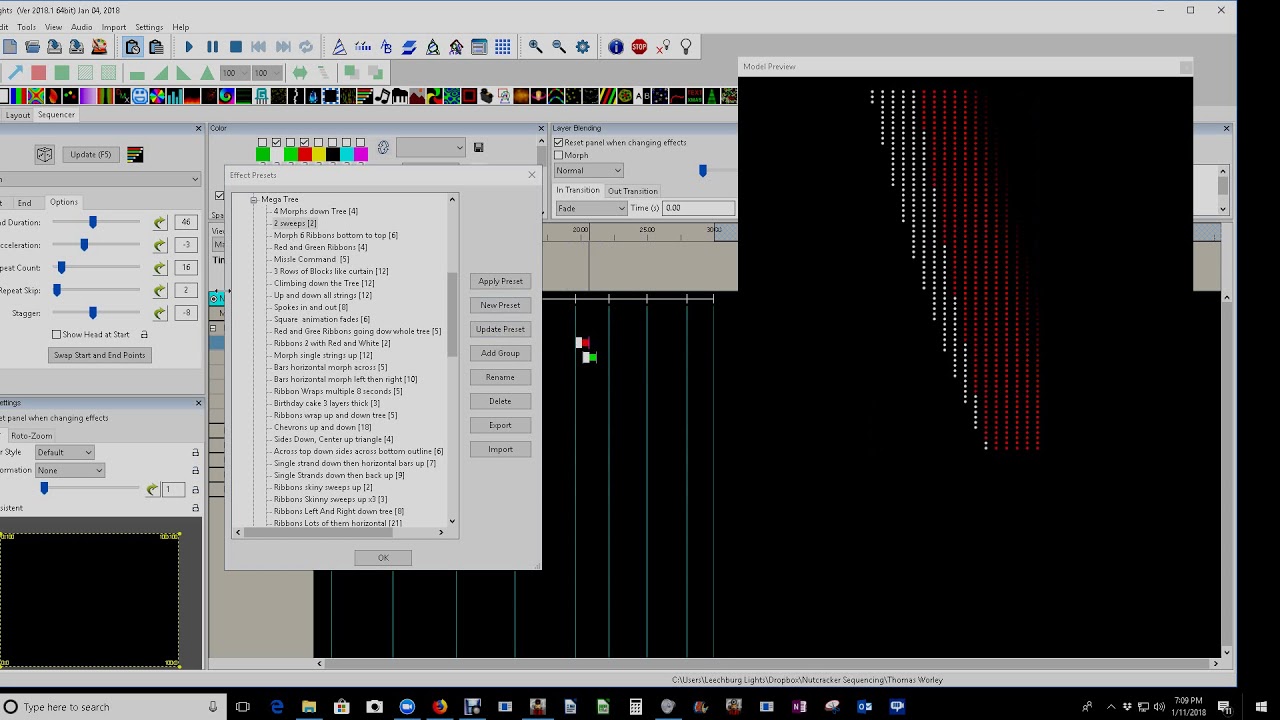1280x720 pixels.
Task: Click the Play sequence toolbar icon
Action: point(189,47)
